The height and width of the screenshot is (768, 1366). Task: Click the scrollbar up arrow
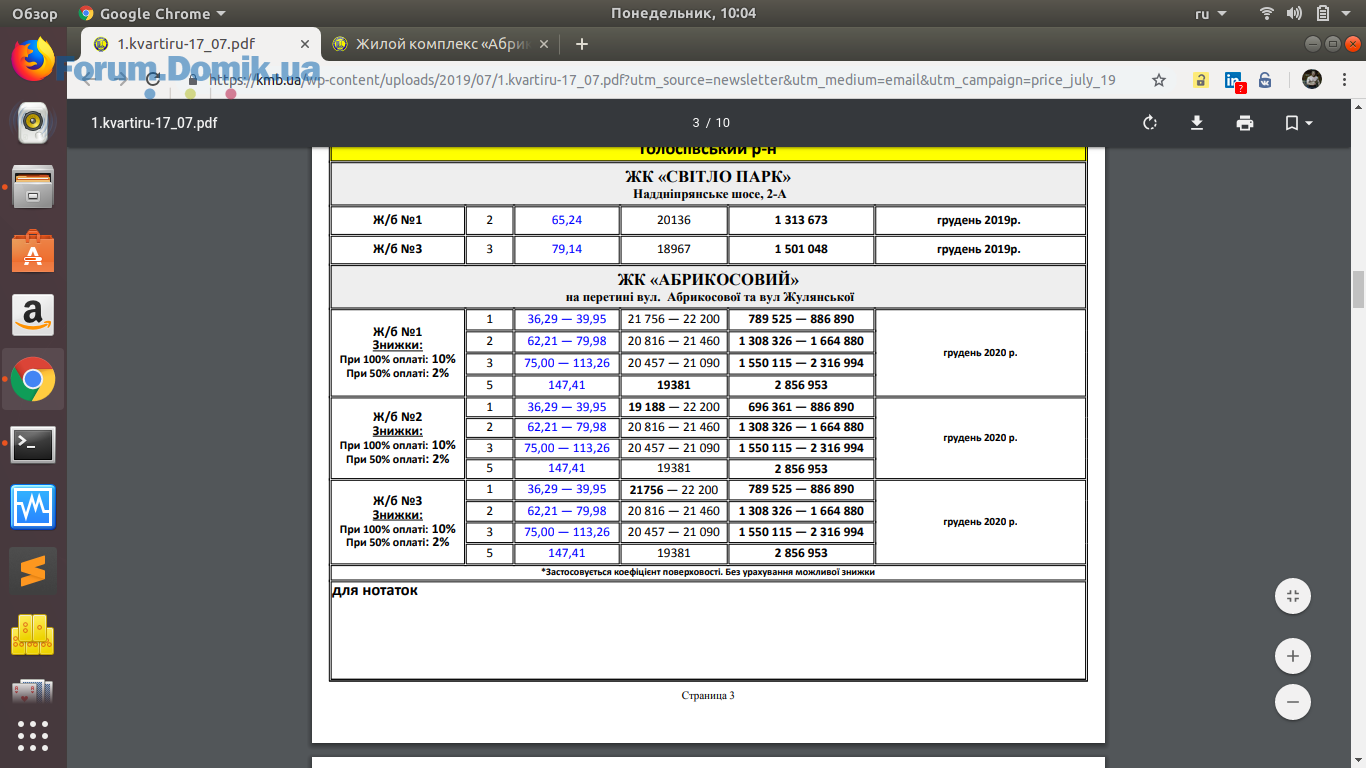(x=1358, y=105)
